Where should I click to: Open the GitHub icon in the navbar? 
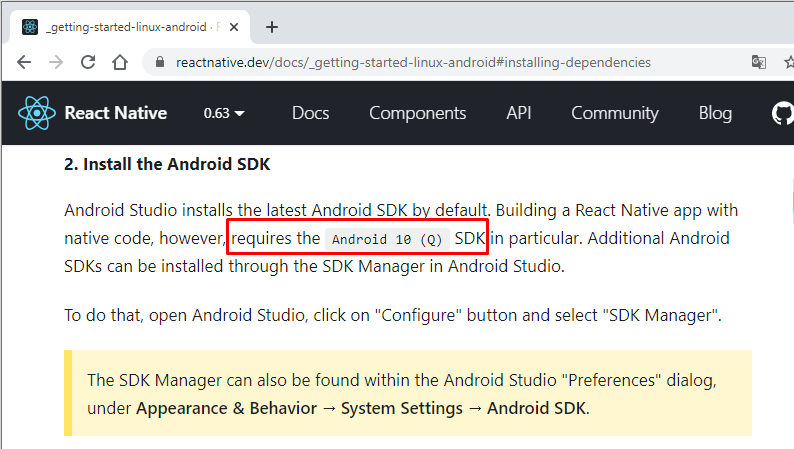tap(782, 113)
